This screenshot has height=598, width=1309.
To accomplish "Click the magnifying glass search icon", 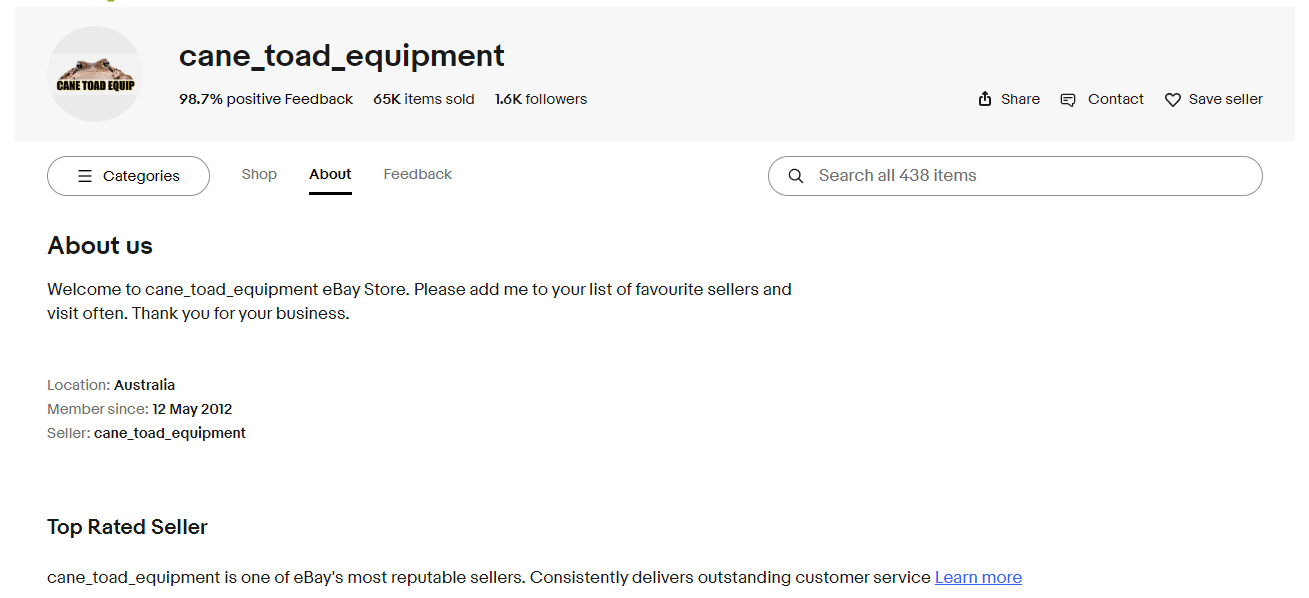I will (x=796, y=176).
